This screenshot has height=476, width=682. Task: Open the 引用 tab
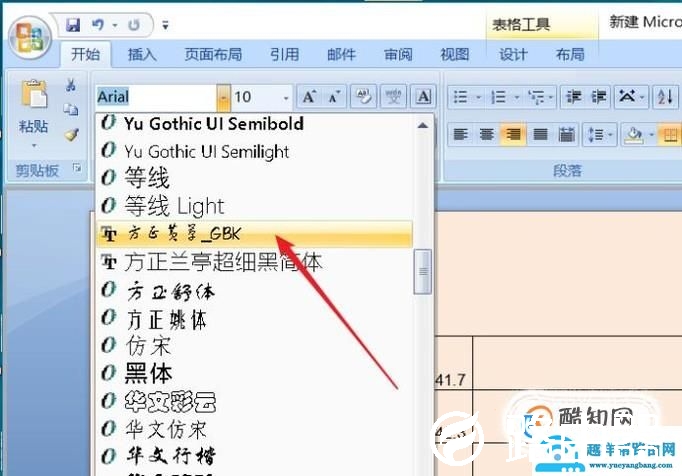pyautogui.click(x=284, y=54)
